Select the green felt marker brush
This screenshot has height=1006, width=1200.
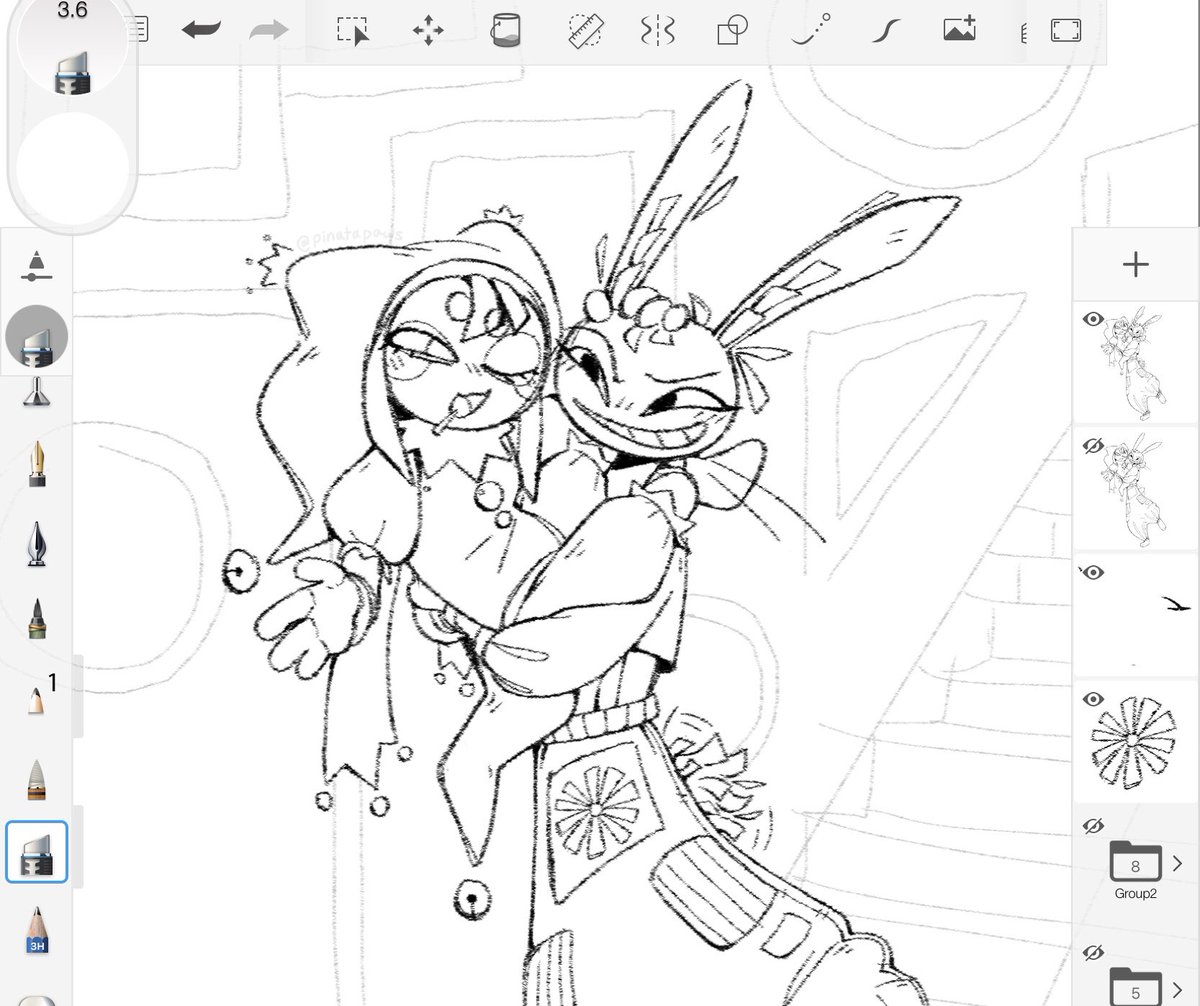point(36,618)
